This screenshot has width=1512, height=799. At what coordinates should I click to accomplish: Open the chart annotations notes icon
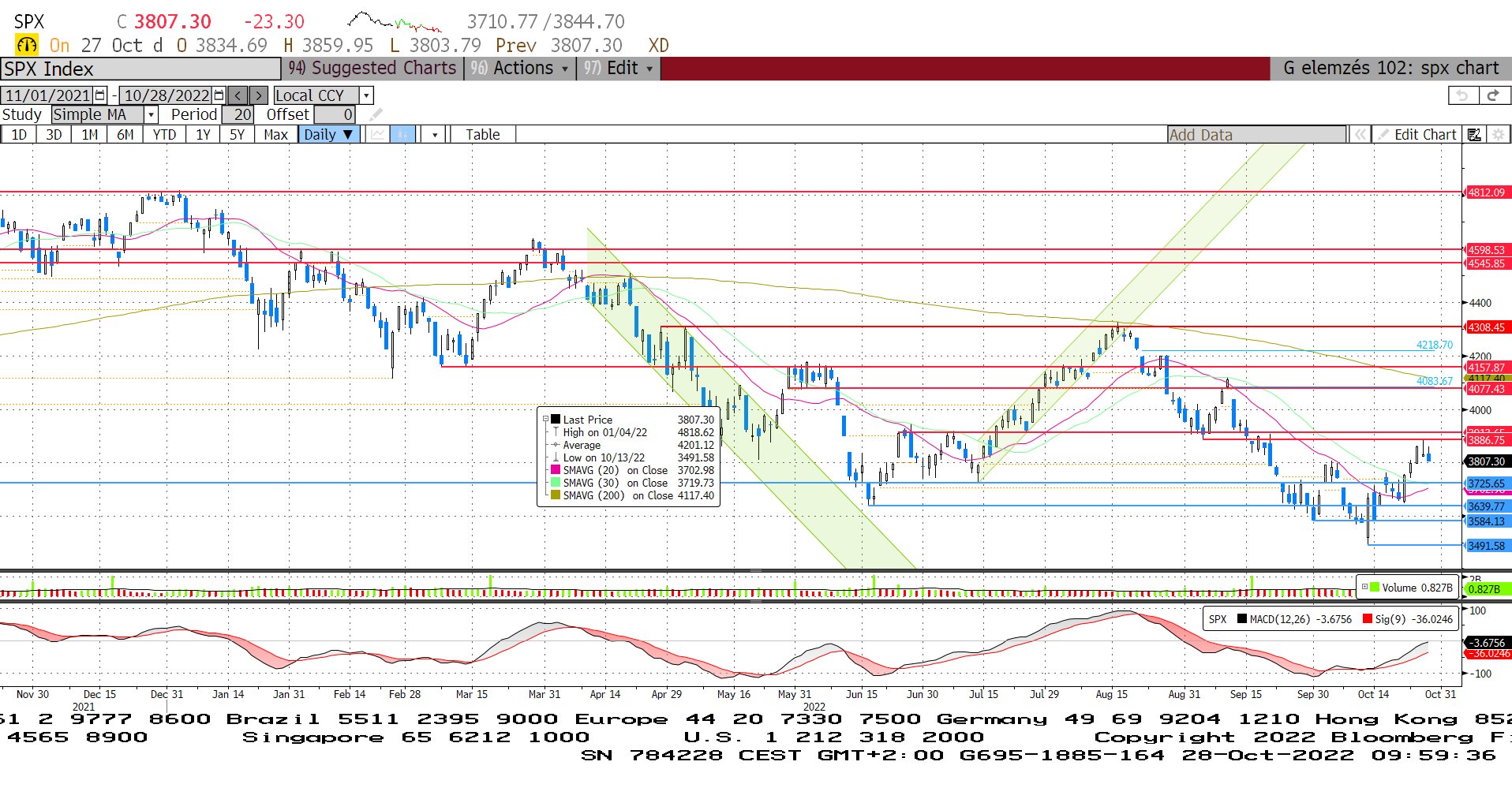click(1473, 135)
